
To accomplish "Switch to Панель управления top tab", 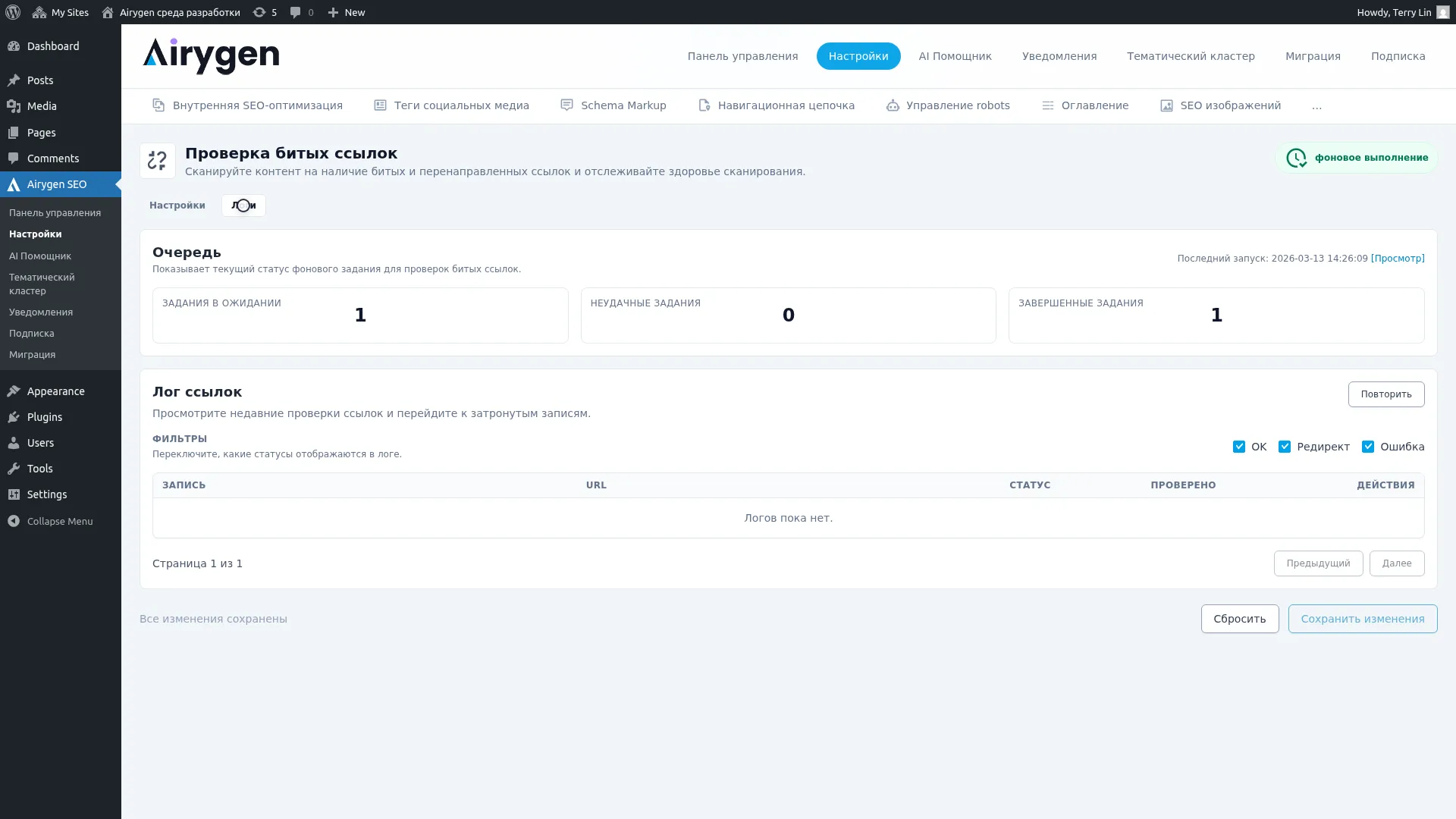I will (x=742, y=56).
